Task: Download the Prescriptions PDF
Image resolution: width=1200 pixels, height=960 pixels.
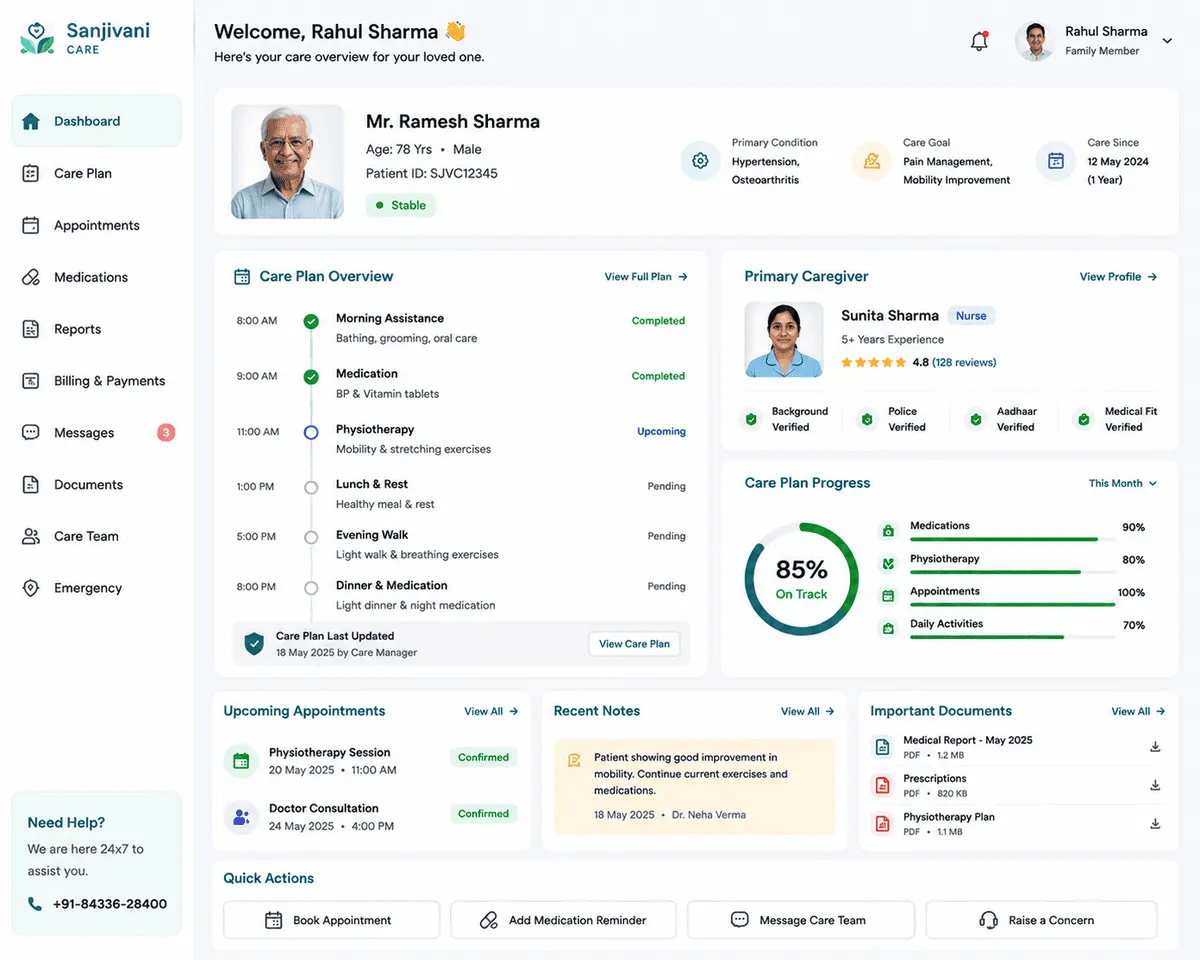Action: pos(1155,785)
